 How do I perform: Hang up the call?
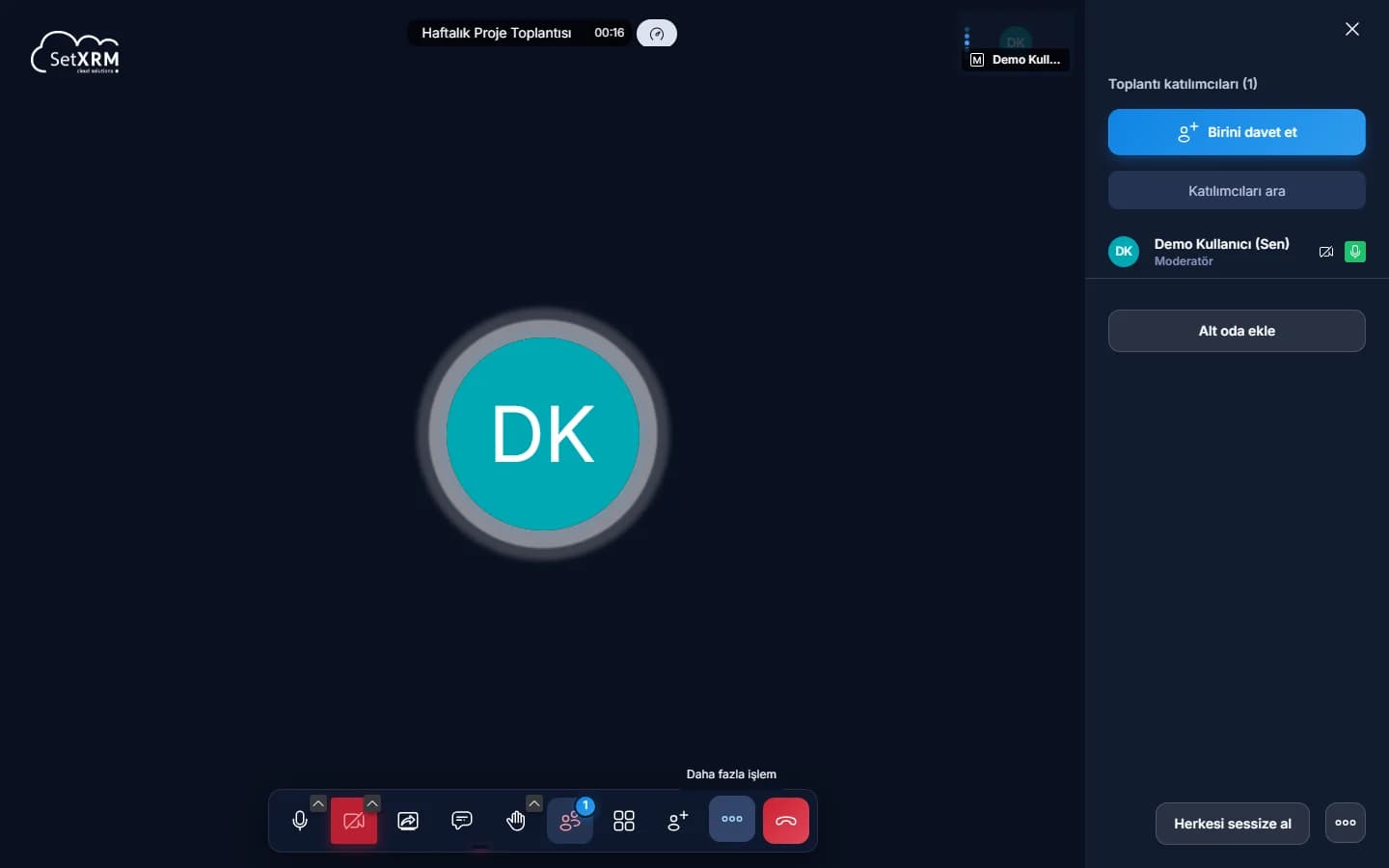pos(786,821)
